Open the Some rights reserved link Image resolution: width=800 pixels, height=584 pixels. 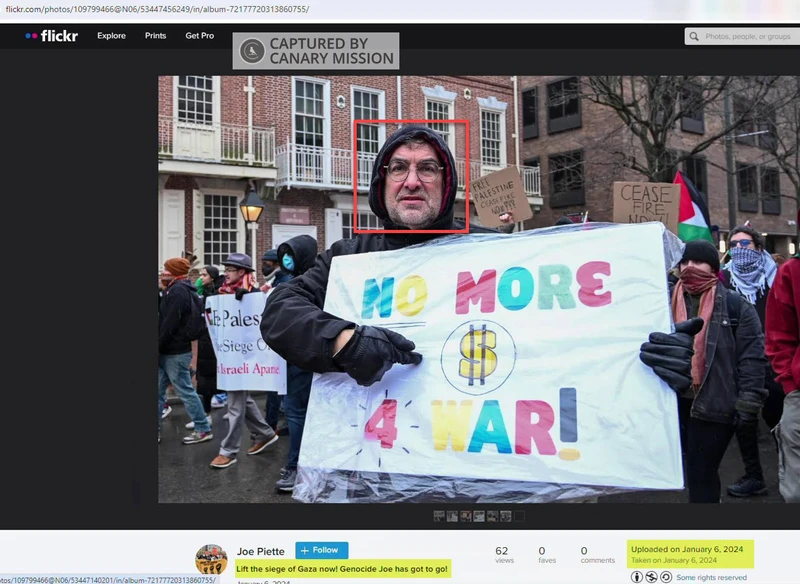tap(711, 577)
